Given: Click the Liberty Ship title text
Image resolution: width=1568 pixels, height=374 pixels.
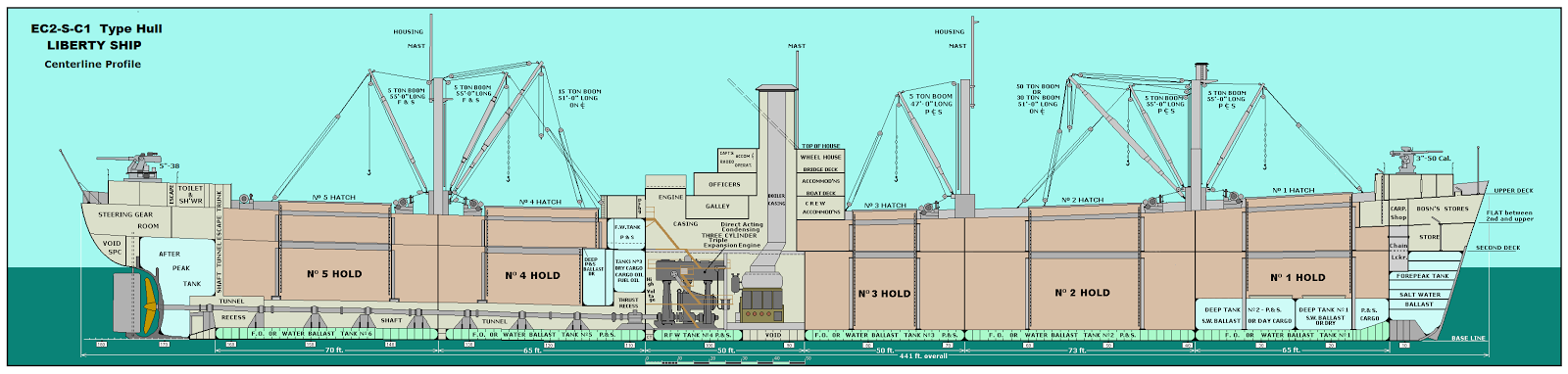Looking at the screenshot, I should (94, 45).
